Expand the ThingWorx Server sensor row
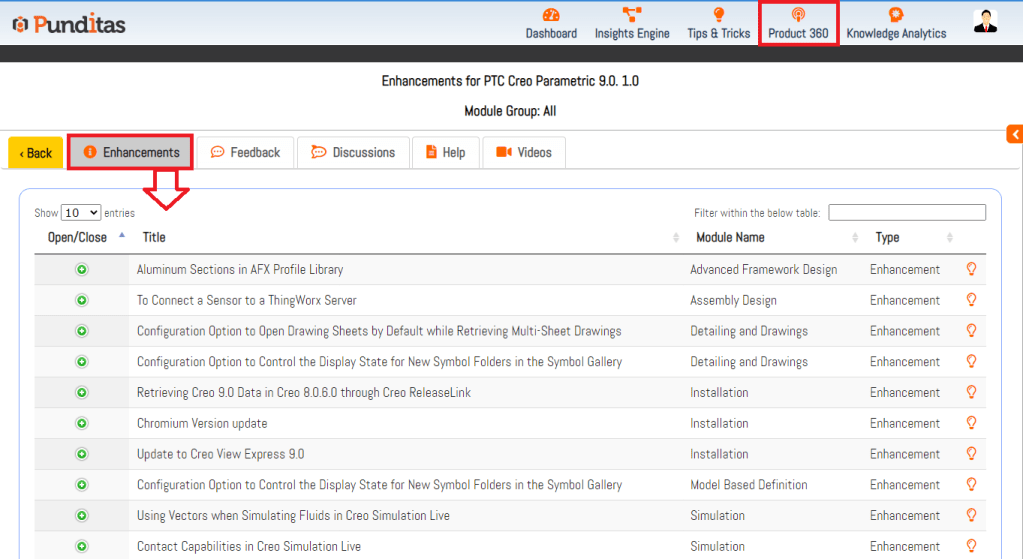 [x=82, y=300]
